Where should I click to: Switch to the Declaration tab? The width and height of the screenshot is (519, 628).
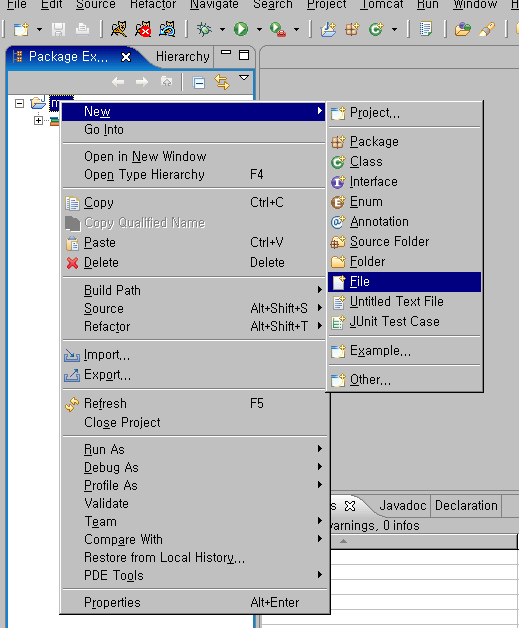click(x=466, y=506)
